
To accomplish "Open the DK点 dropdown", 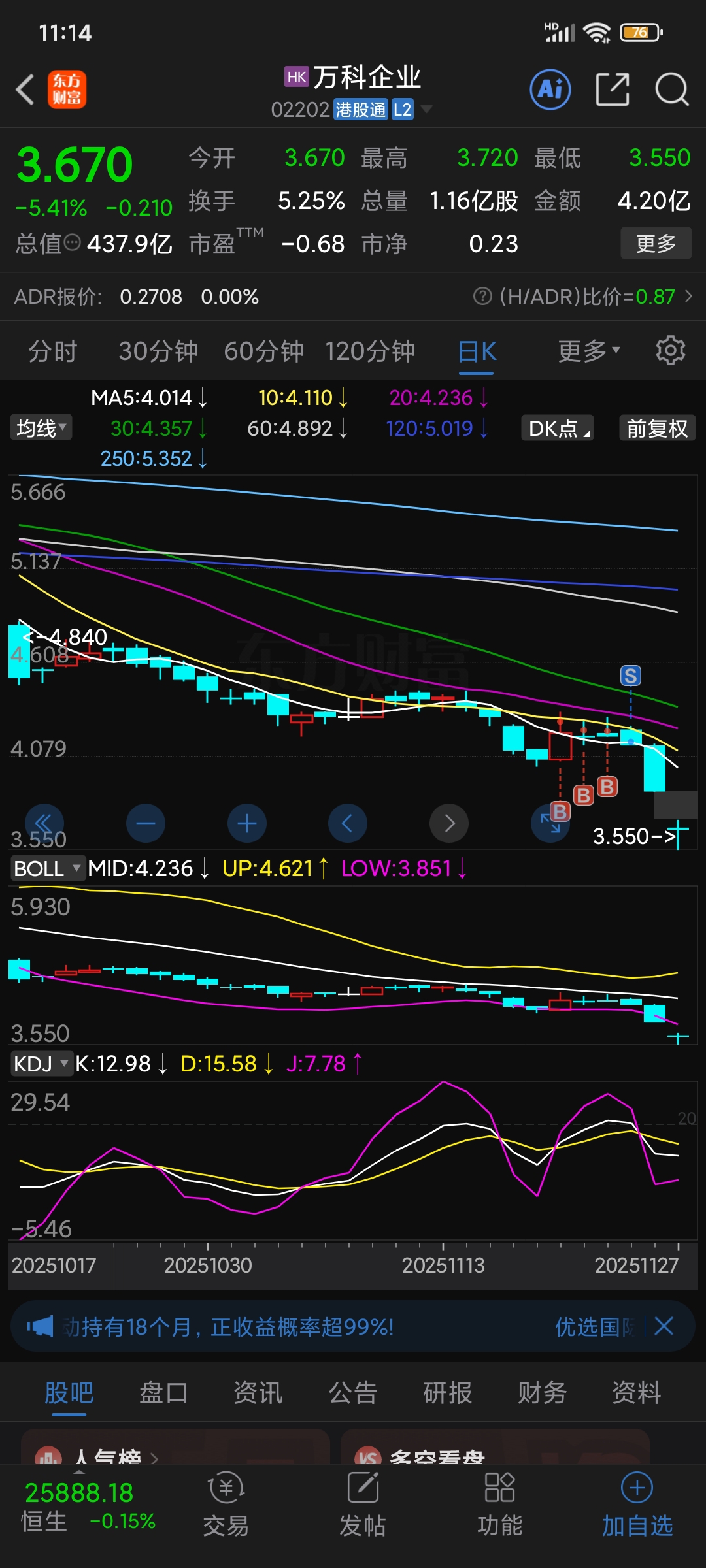I will click(558, 428).
